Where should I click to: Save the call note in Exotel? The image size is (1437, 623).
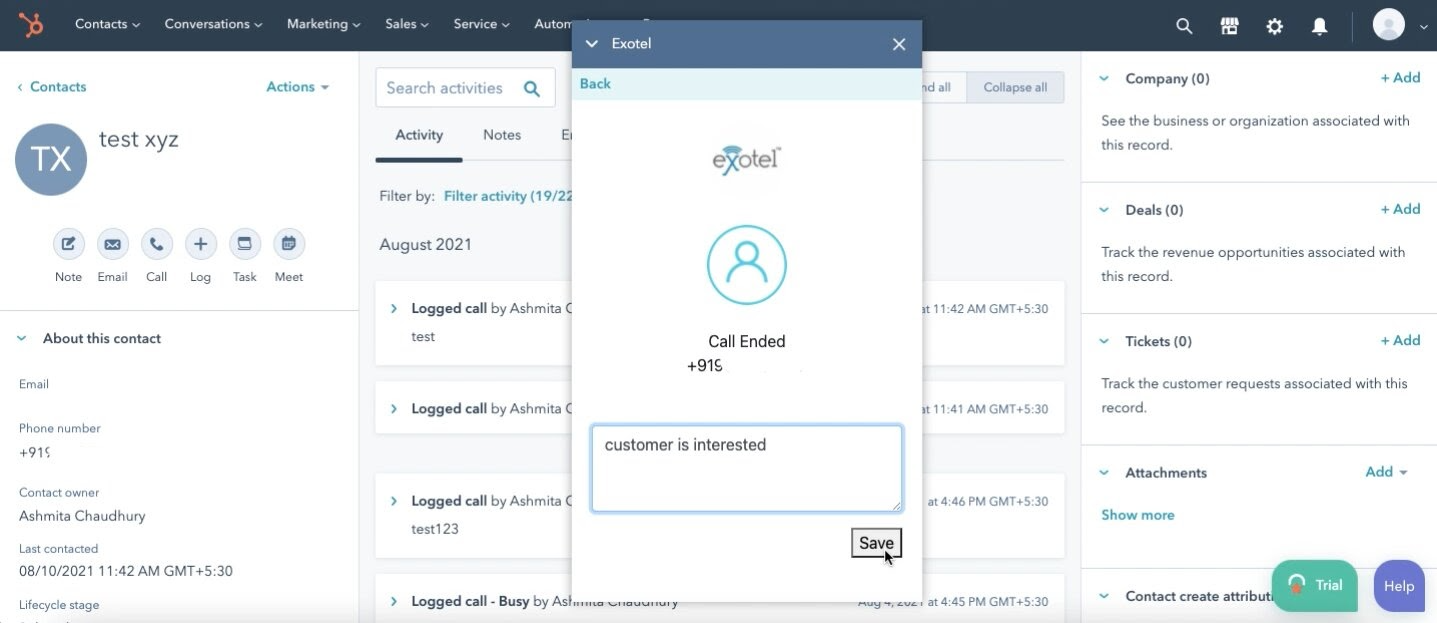[x=876, y=543]
